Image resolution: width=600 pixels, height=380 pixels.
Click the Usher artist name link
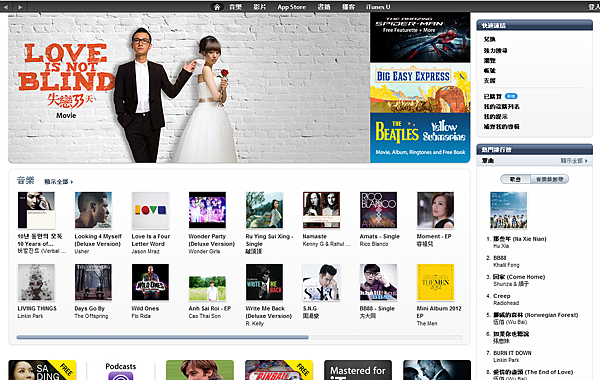(82, 251)
